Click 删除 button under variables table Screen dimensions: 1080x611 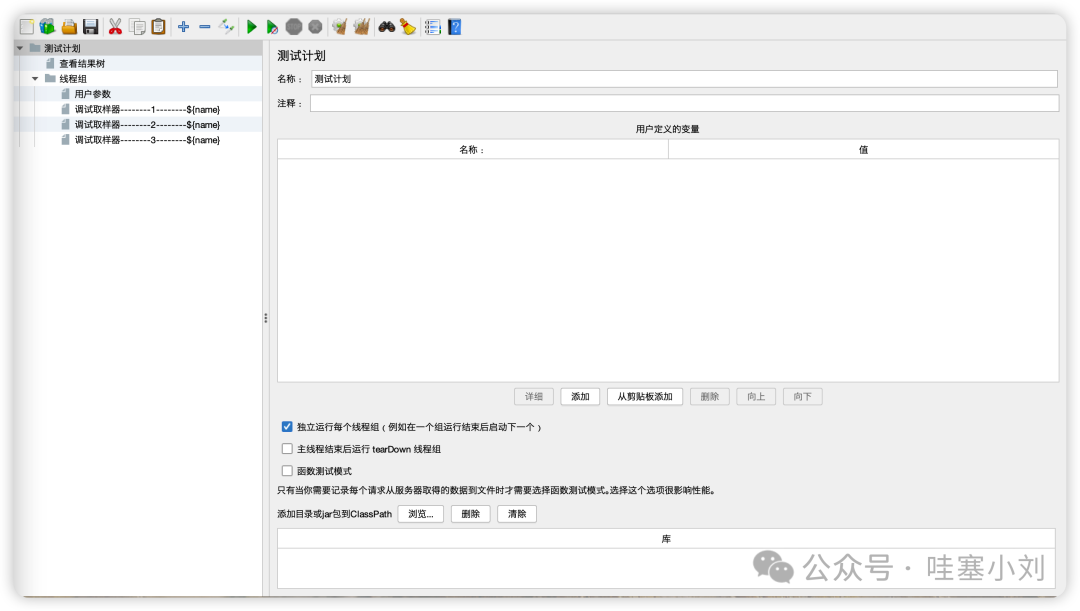coord(709,397)
